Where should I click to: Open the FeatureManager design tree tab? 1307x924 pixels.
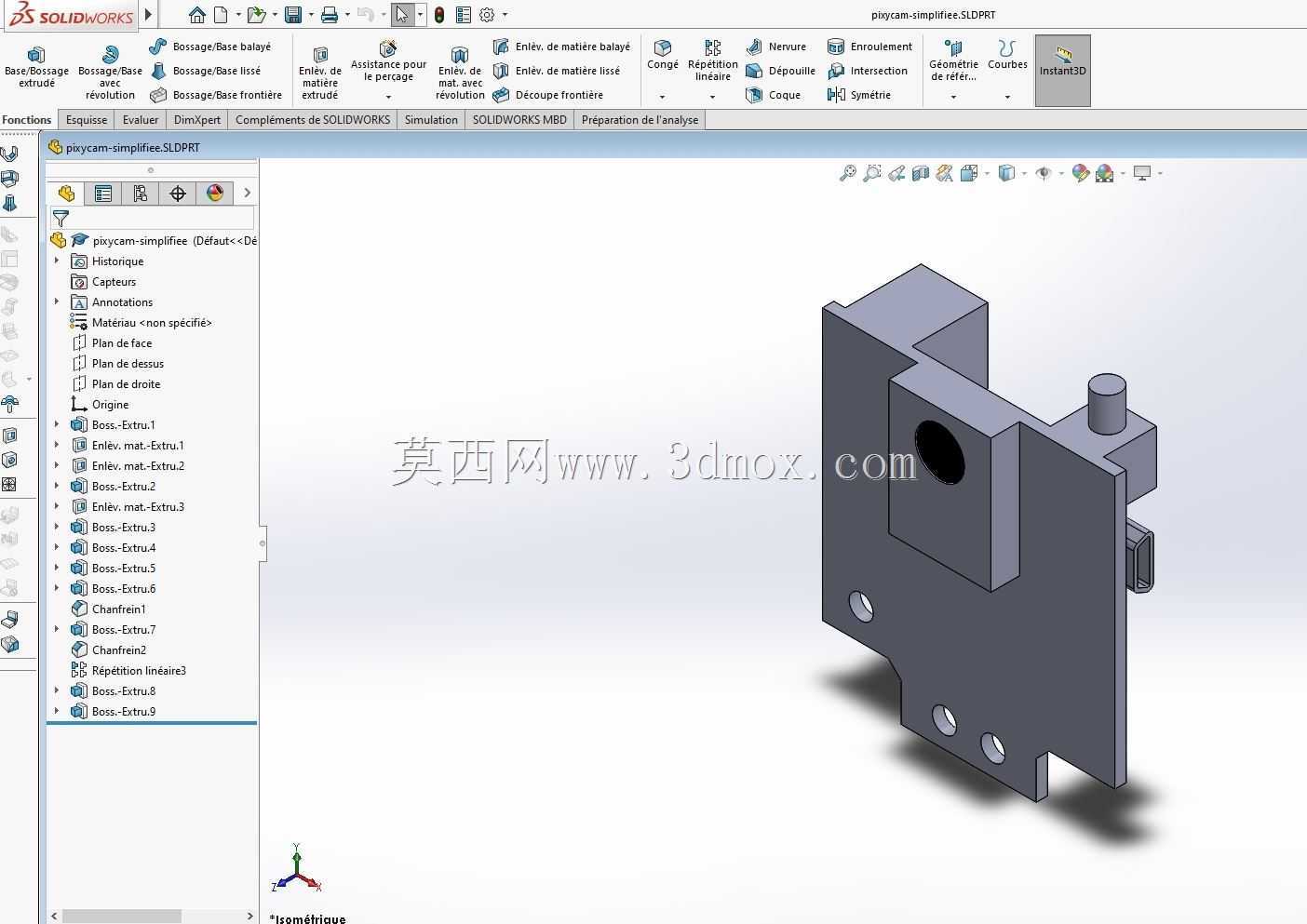(66, 193)
